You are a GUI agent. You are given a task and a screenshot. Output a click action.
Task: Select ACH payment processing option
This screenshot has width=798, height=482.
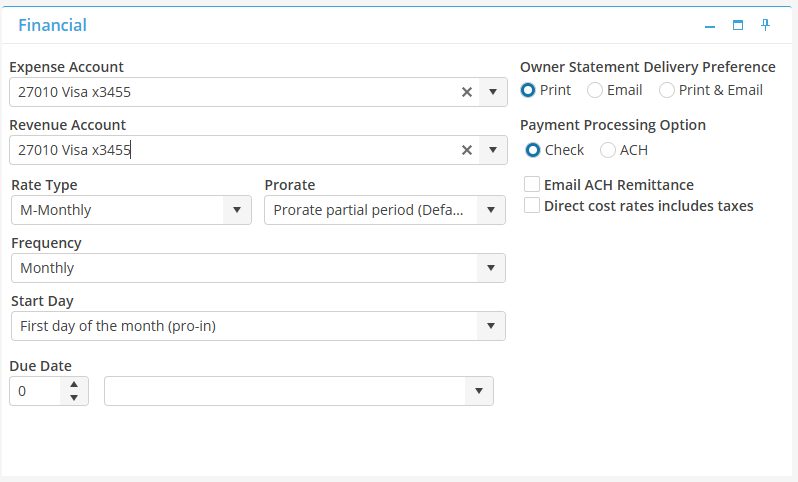(x=608, y=150)
